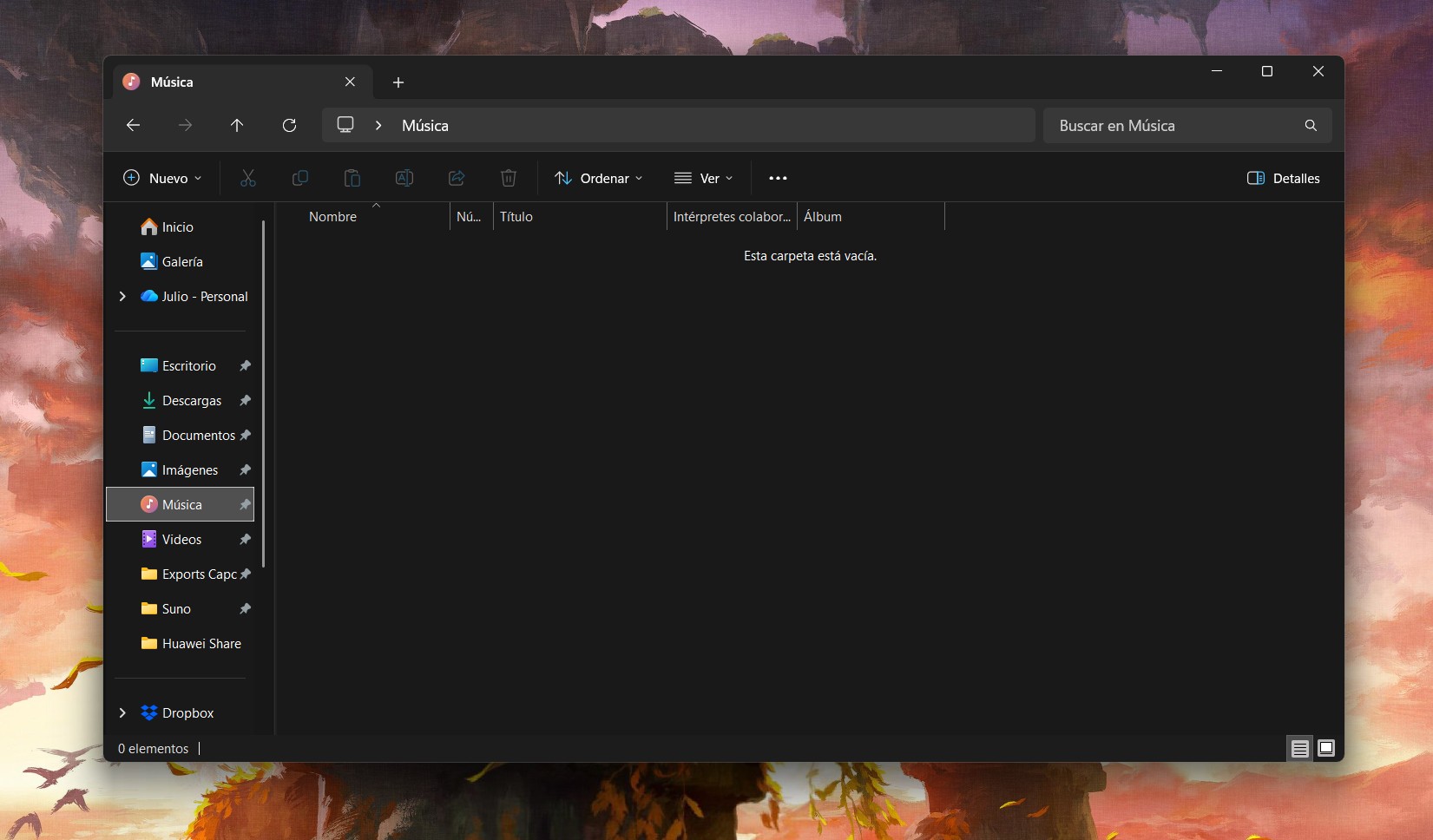Go up one folder level
1433x840 pixels.
pos(237,126)
